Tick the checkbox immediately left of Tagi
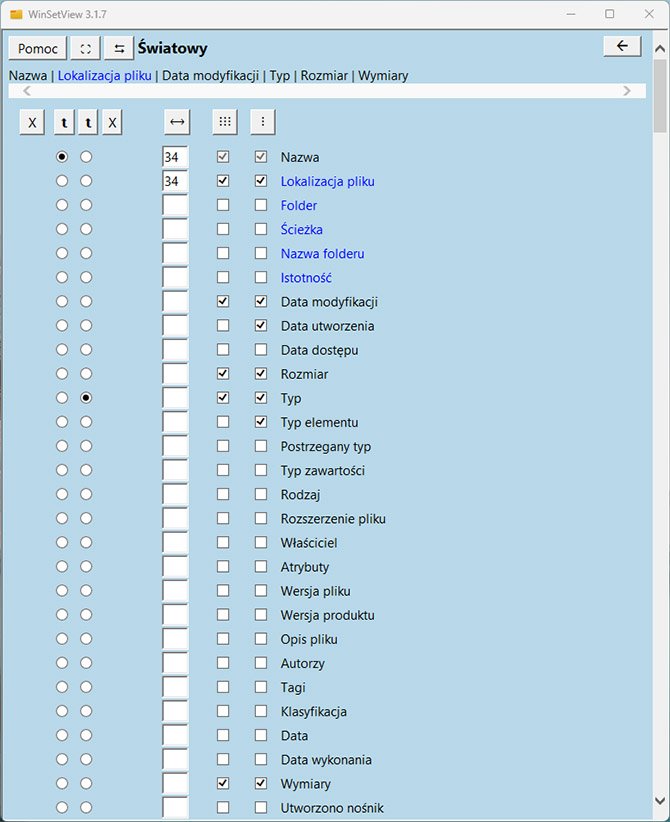Viewport: 670px width, 822px height. coord(261,688)
